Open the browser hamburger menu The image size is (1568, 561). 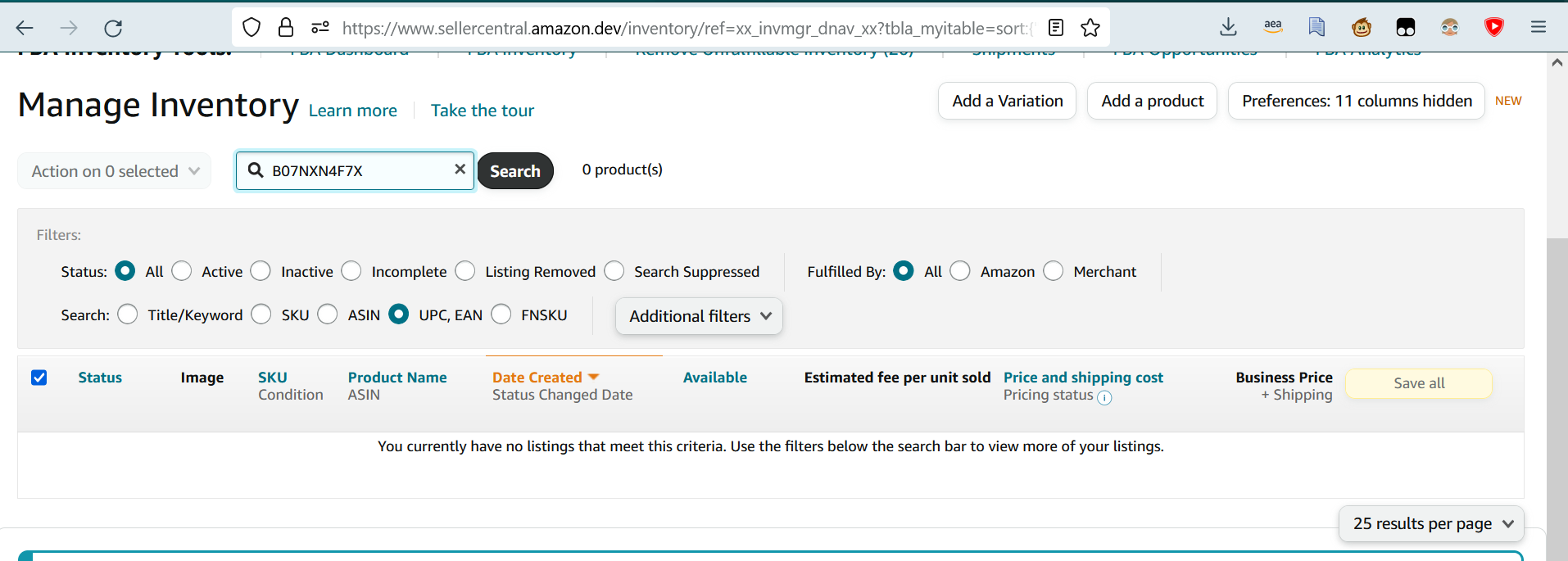click(x=1539, y=28)
